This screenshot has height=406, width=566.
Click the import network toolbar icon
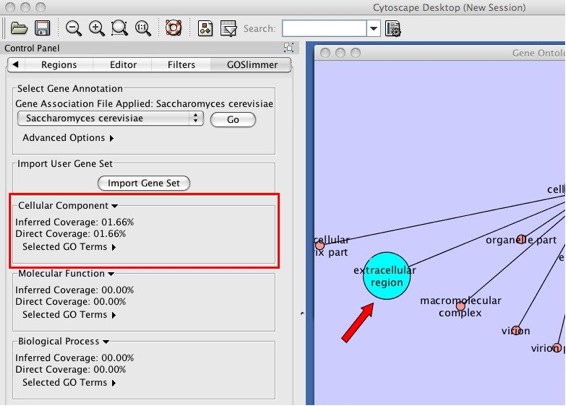coord(205,28)
